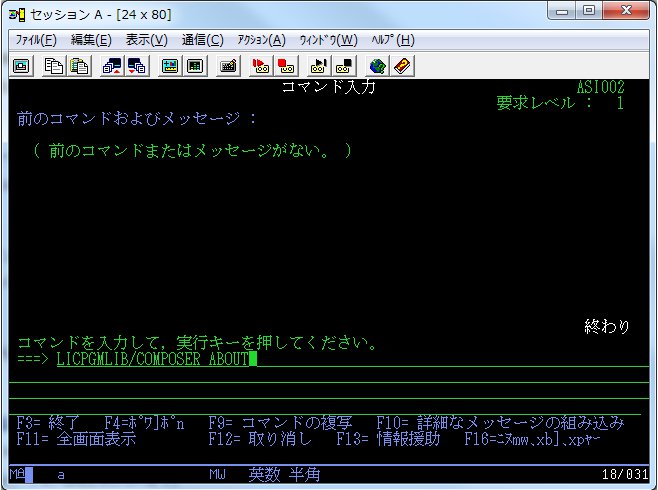Click the MW status bar indicator

pos(217,474)
